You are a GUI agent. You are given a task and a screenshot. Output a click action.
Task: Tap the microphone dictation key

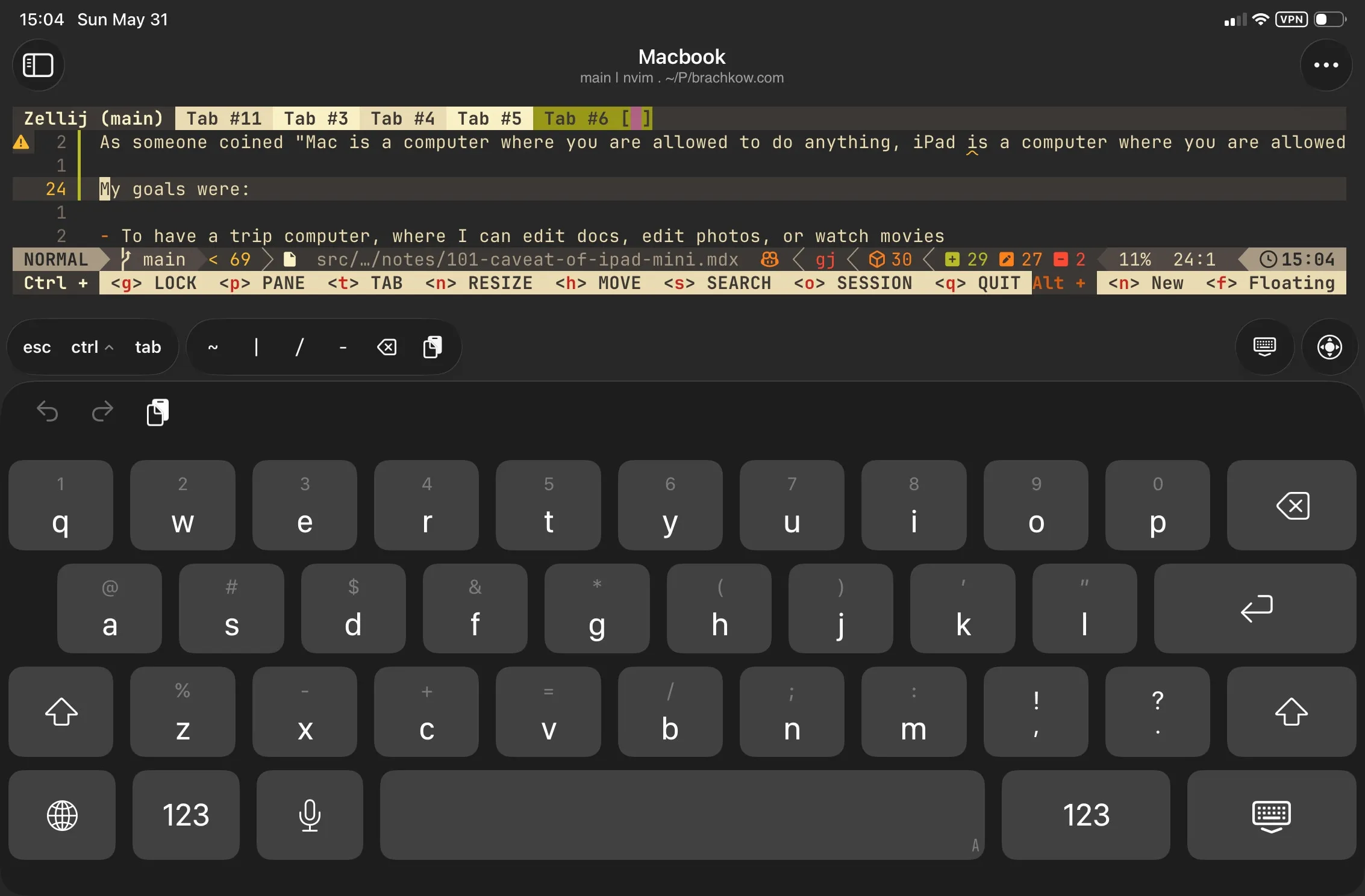click(310, 815)
